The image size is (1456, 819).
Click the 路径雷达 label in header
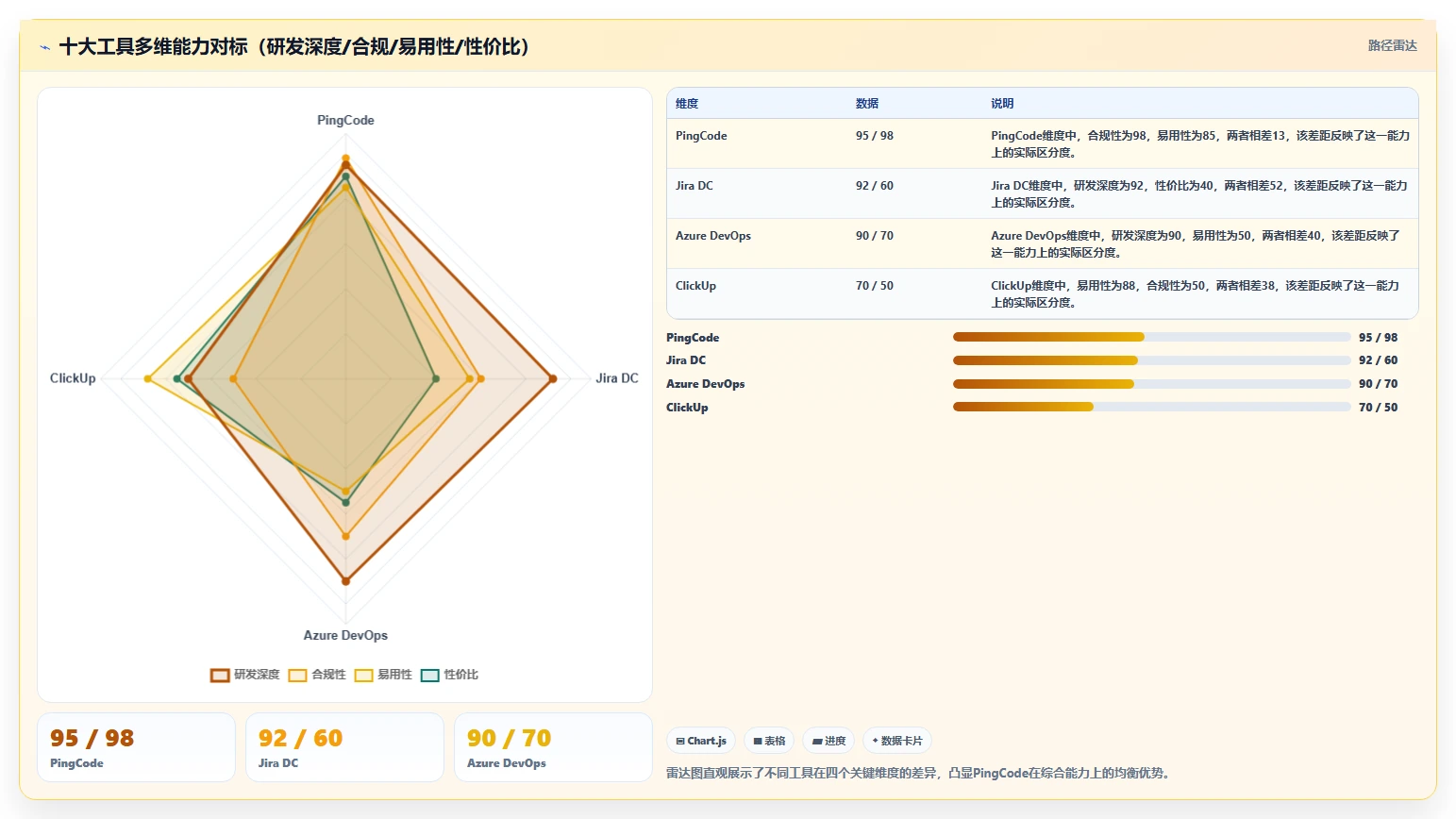[1393, 45]
